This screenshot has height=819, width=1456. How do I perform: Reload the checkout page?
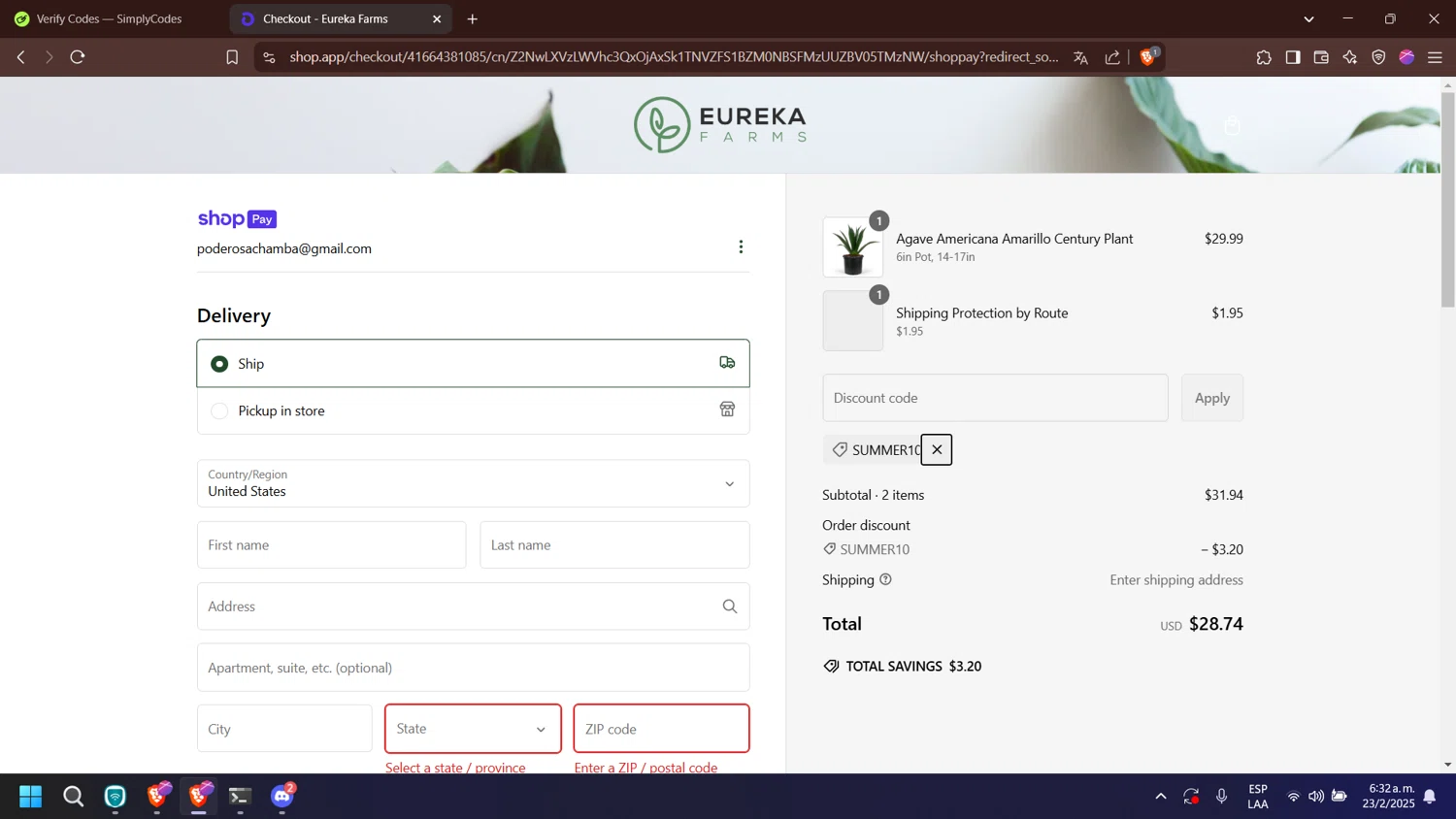click(x=78, y=57)
